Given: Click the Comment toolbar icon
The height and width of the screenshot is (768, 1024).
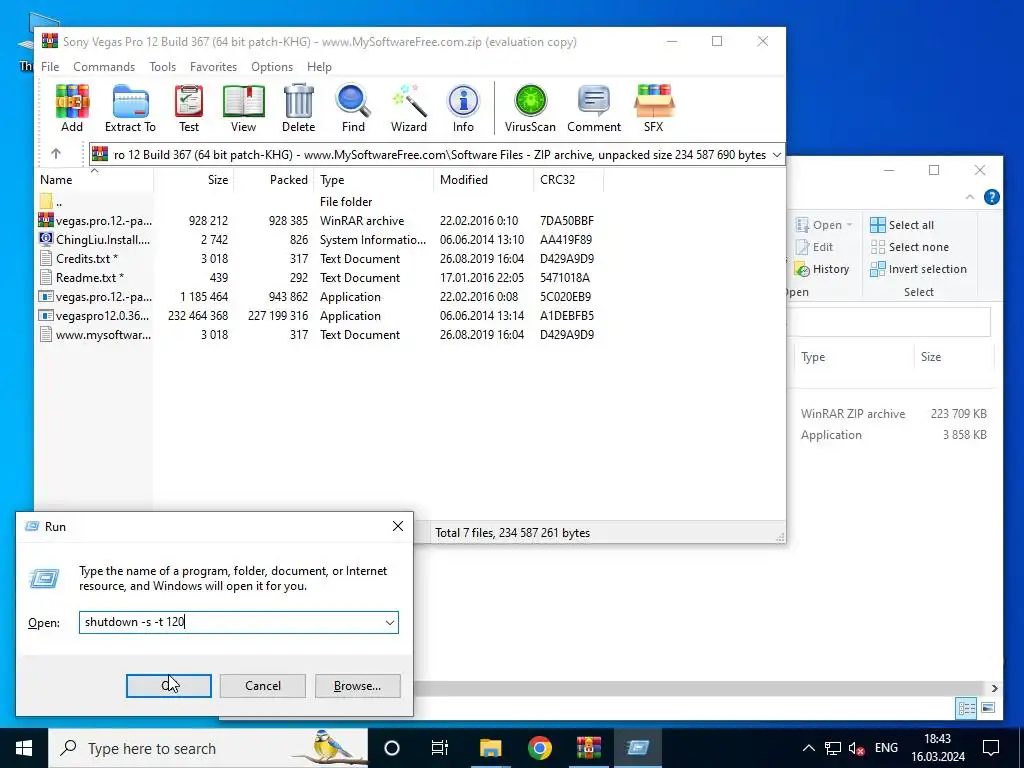Looking at the screenshot, I should [x=594, y=108].
